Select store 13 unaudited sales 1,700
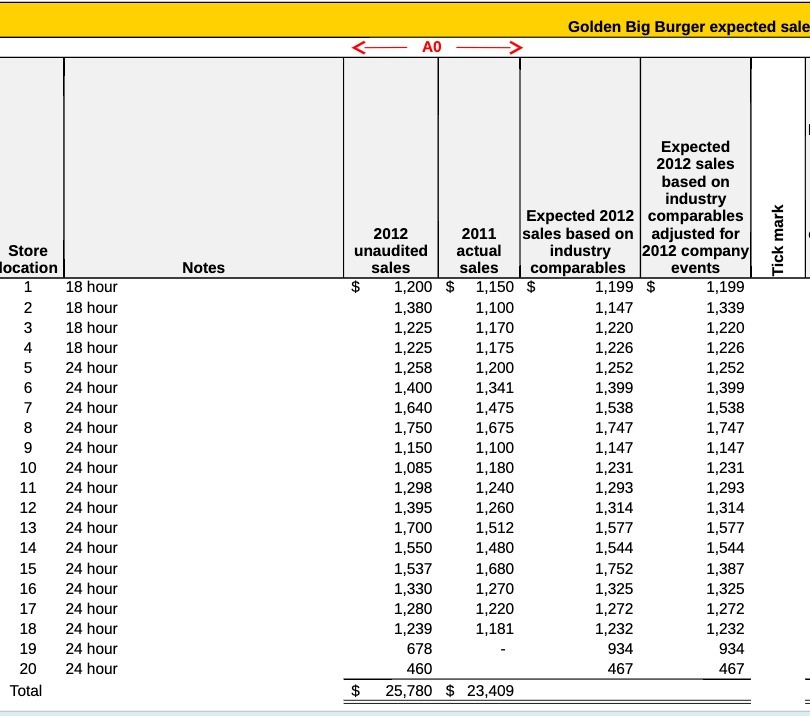The width and height of the screenshot is (810, 716). point(413,527)
